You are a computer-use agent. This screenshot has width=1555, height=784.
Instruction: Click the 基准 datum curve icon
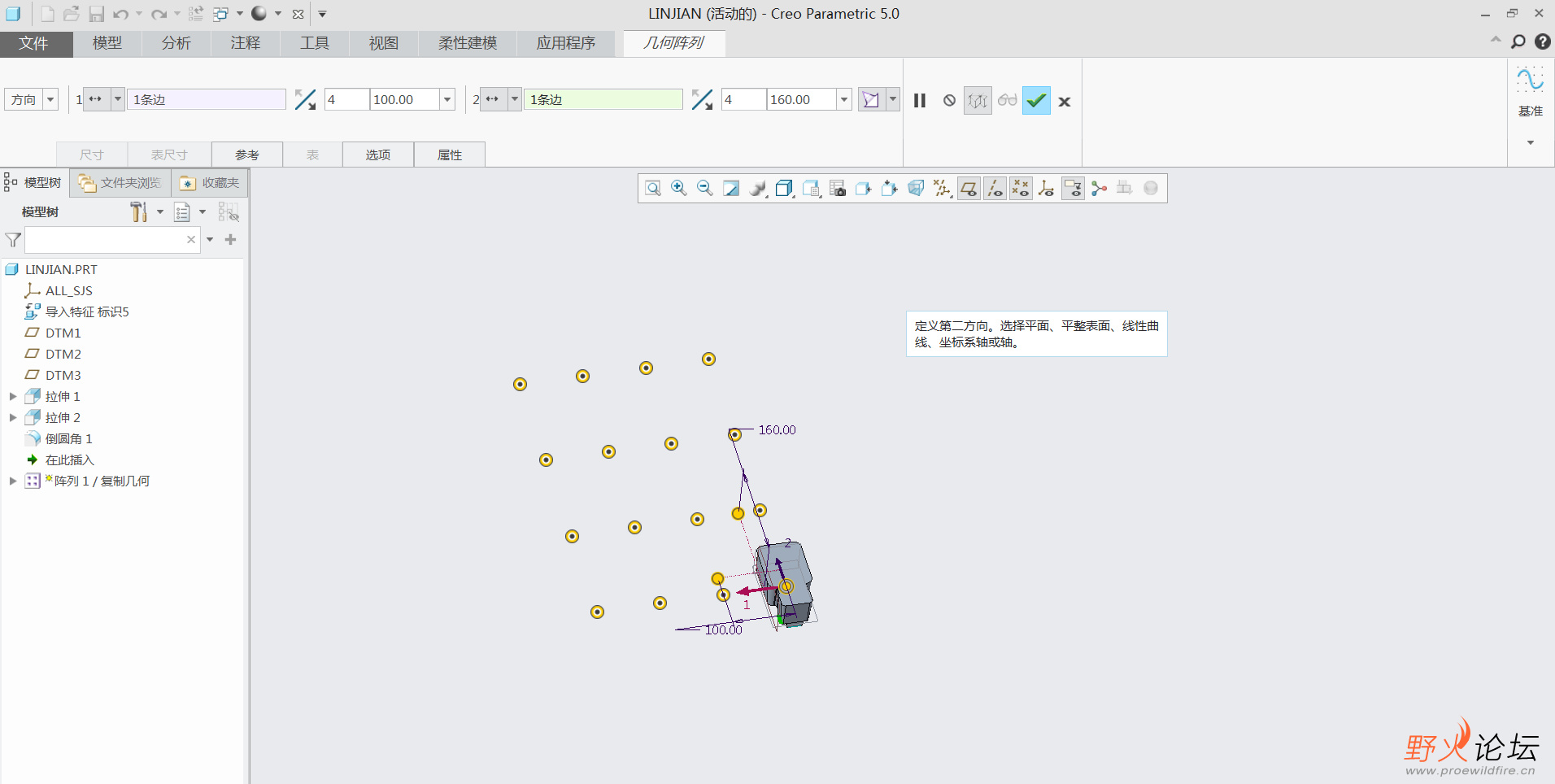tap(1530, 81)
